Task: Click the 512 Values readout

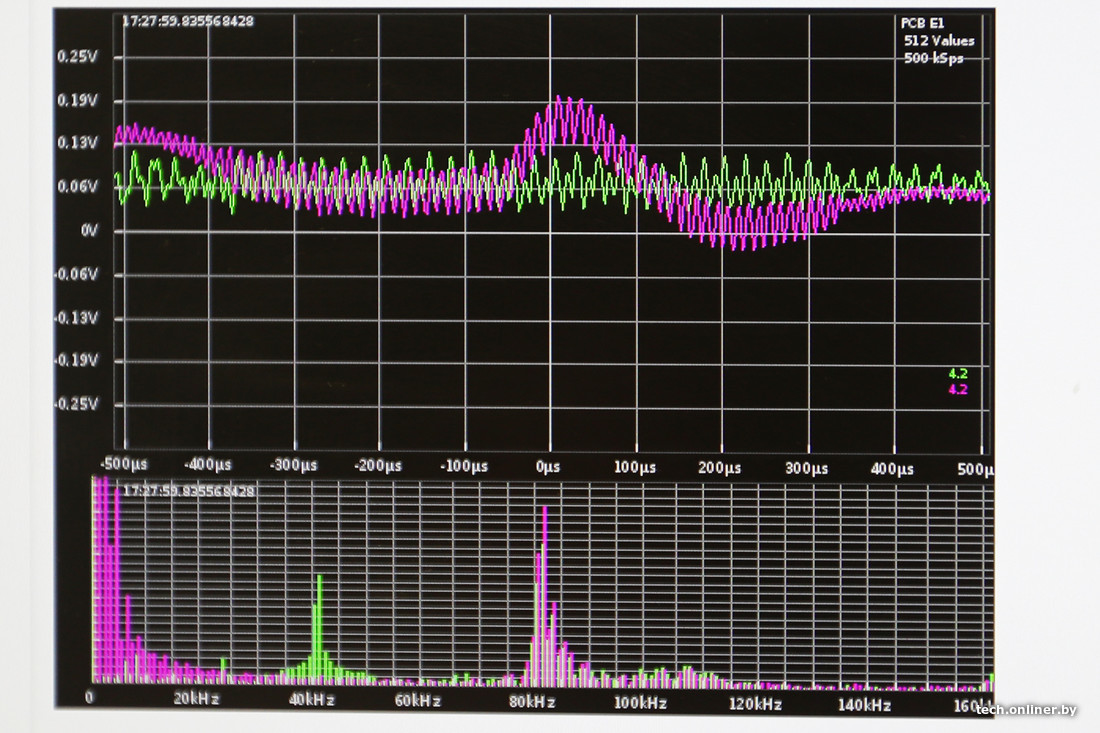Action: (938, 41)
